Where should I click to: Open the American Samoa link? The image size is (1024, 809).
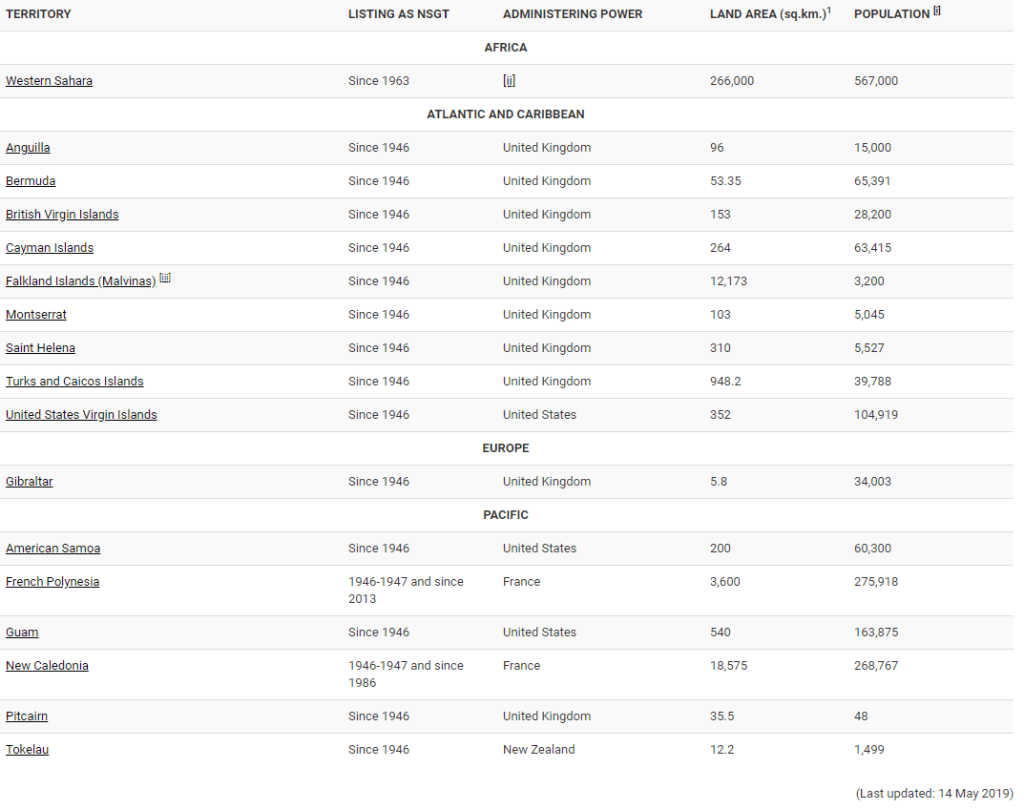53,549
